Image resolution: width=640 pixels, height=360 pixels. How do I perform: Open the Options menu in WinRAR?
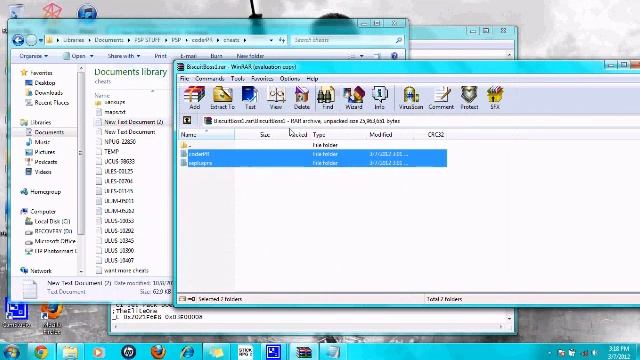tap(290, 78)
